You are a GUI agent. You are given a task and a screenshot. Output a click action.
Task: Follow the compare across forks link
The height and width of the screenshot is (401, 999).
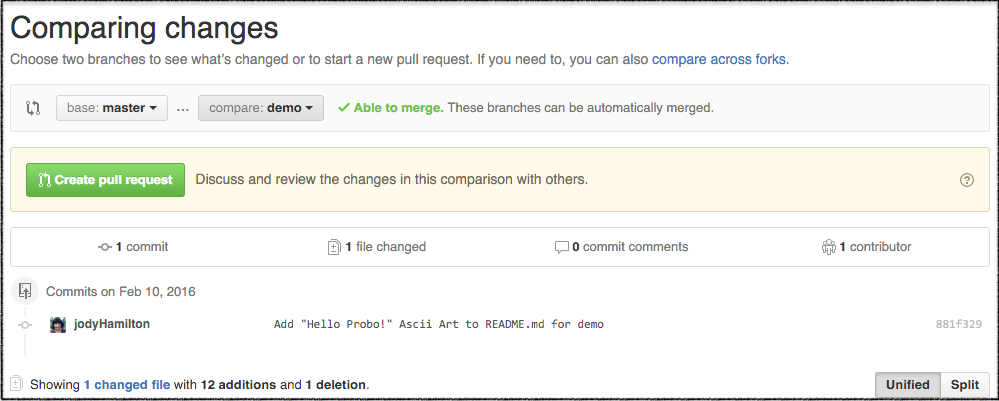[719, 59]
